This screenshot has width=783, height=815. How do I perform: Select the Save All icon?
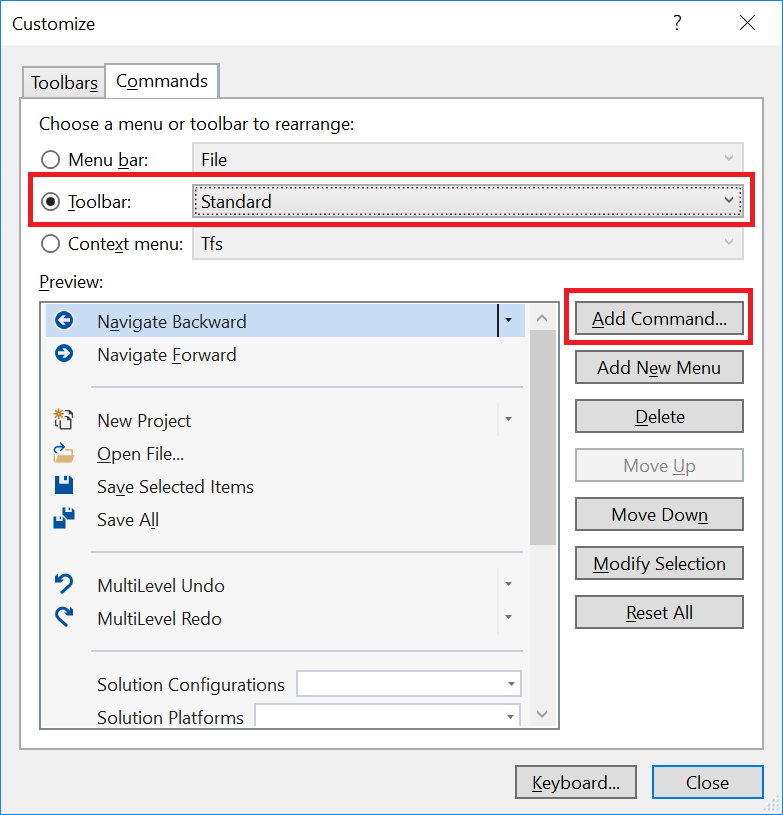click(x=64, y=519)
